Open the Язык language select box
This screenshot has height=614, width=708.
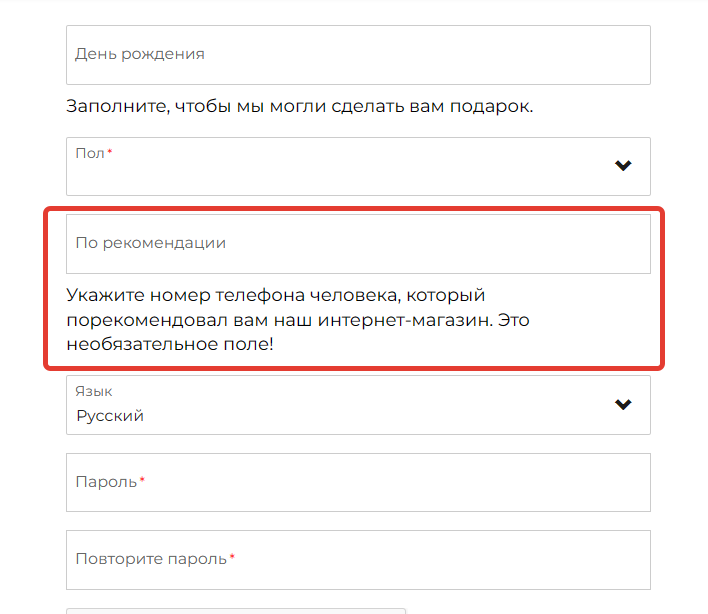pos(358,405)
